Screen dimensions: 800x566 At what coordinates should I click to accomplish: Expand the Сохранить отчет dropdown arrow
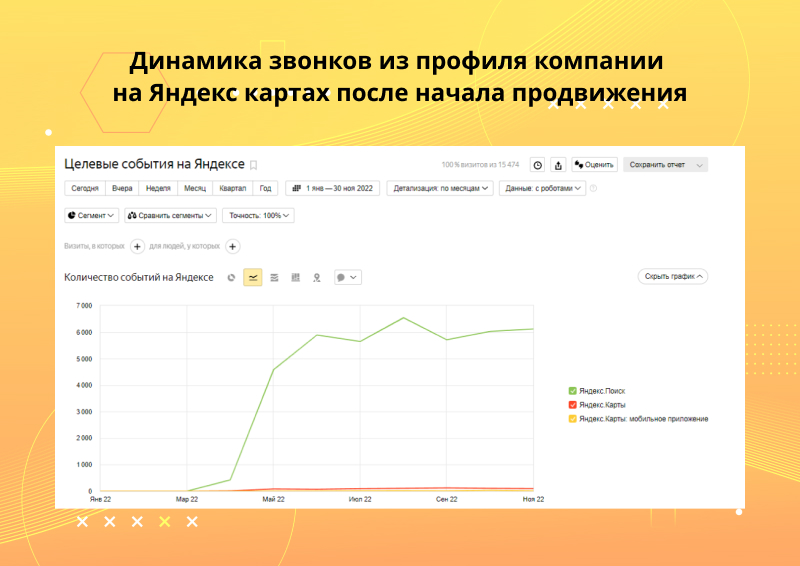point(700,165)
